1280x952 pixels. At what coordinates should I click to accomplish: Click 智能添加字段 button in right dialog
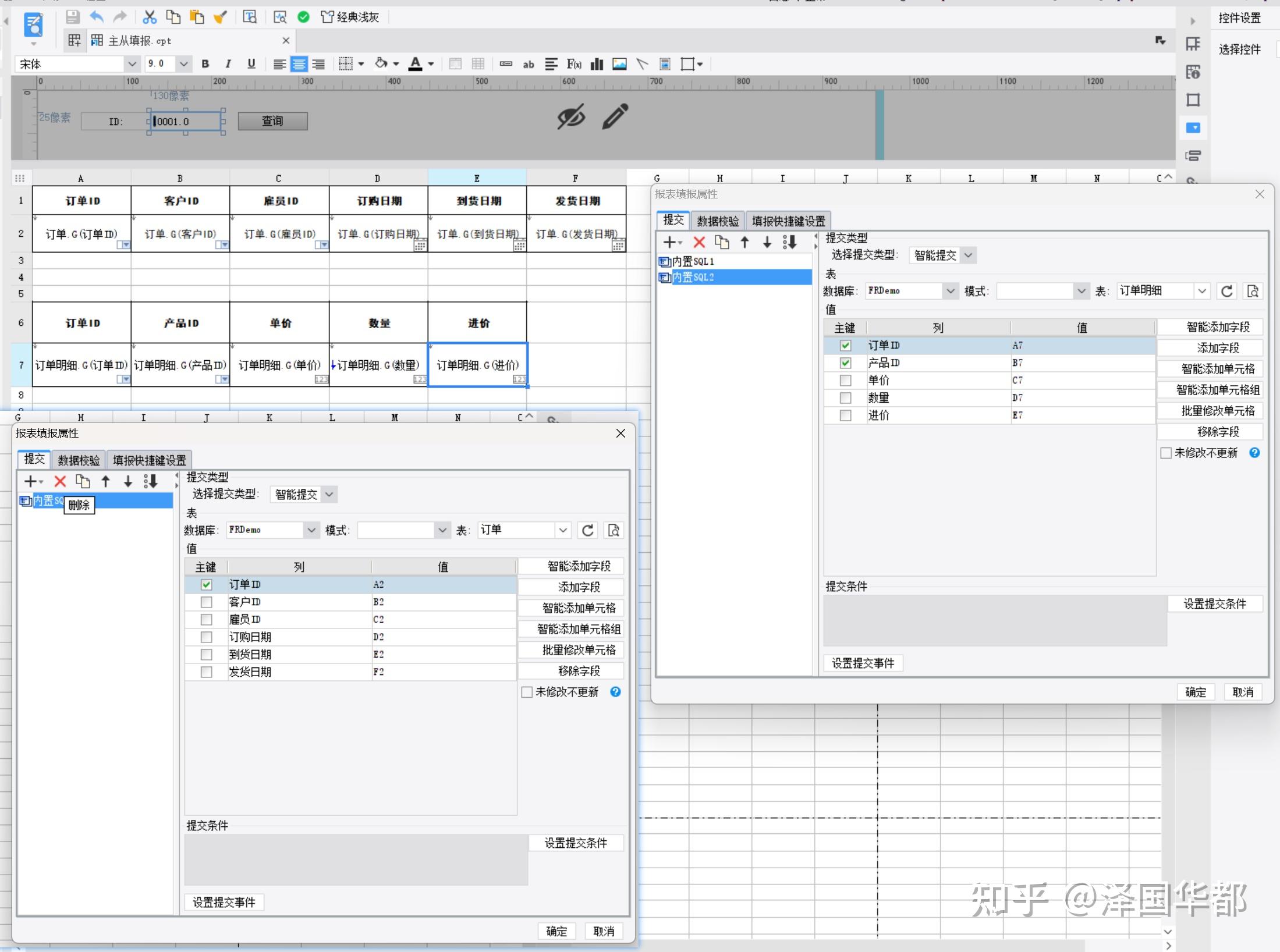click(x=1210, y=327)
